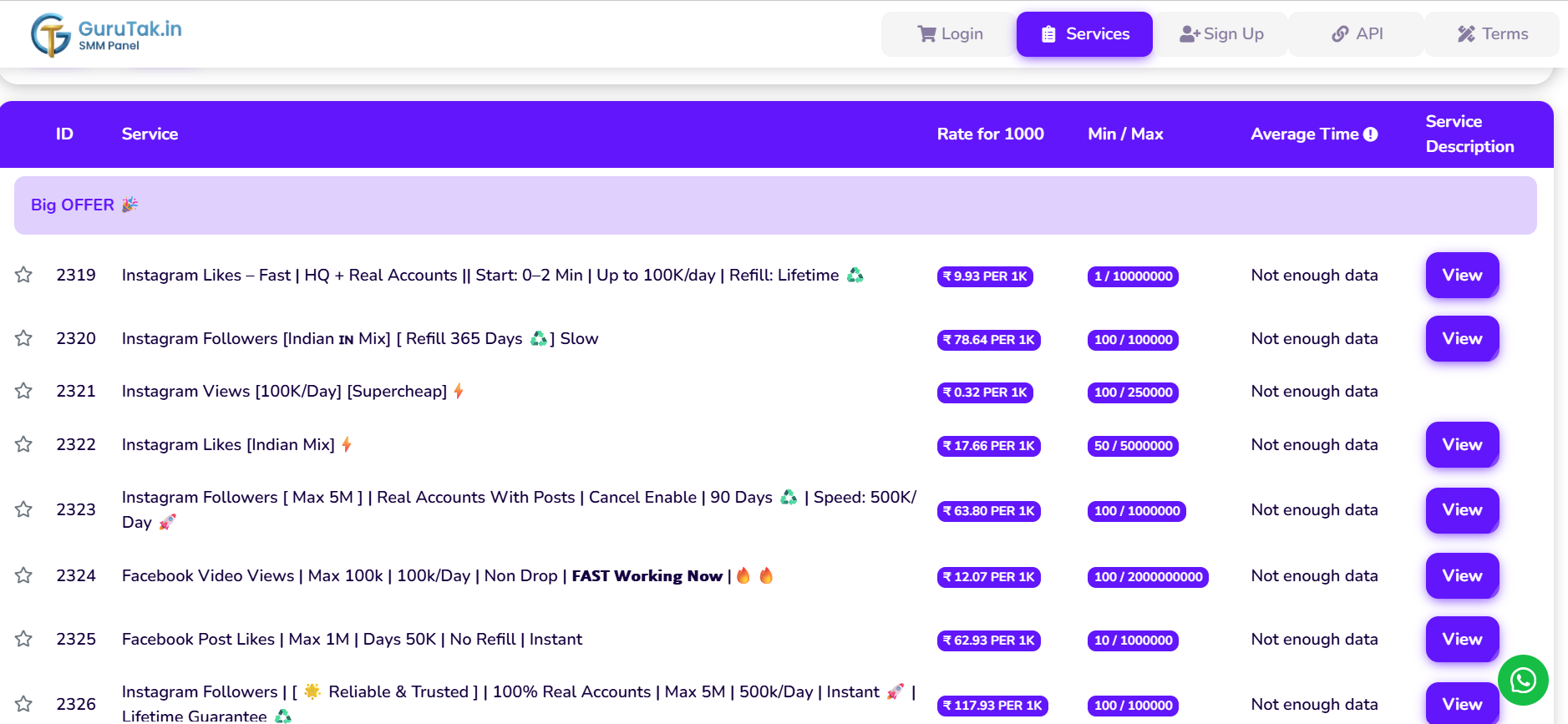Viewport: 1568px width, 724px height.
Task: Favorite Facebook Post Likes service 2325
Action: point(23,639)
